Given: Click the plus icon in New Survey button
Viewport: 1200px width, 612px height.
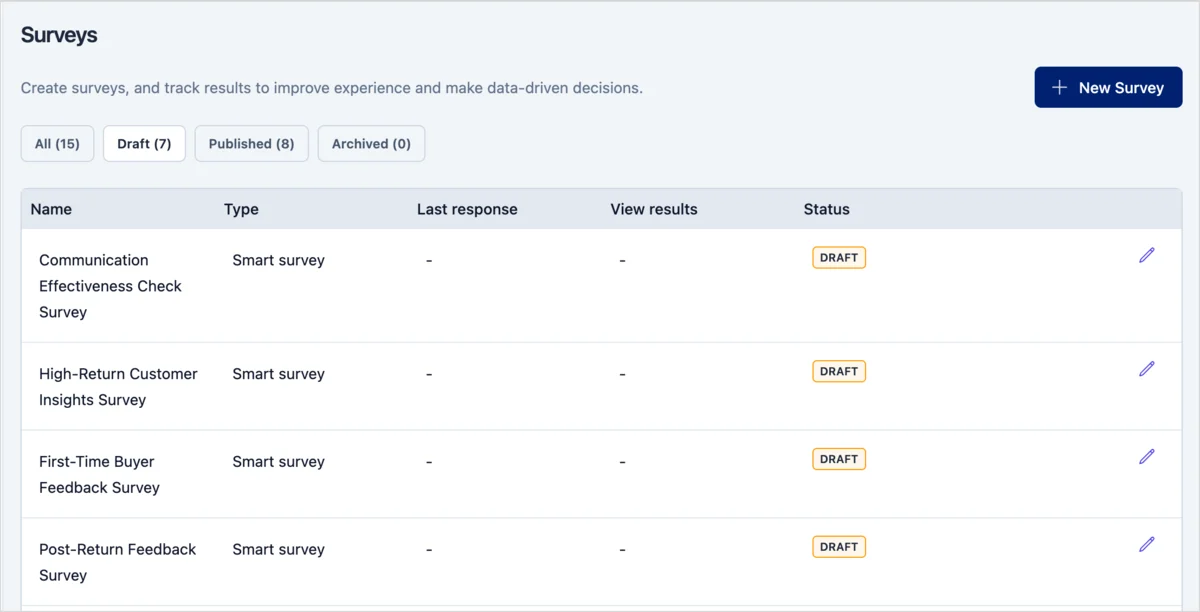Looking at the screenshot, I should coord(1060,88).
